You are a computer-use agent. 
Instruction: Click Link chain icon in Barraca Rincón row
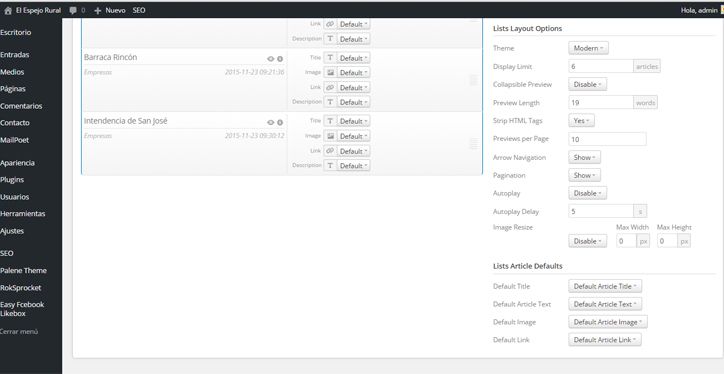click(330, 87)
